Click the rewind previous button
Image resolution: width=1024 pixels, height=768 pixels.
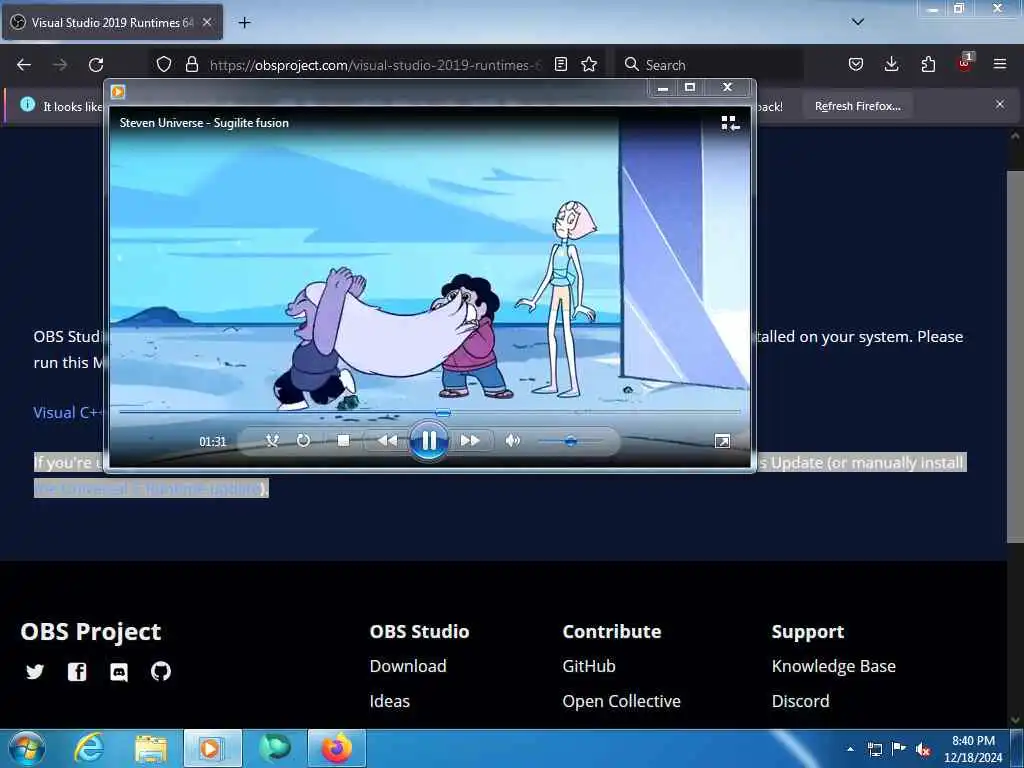coord(387,441)
